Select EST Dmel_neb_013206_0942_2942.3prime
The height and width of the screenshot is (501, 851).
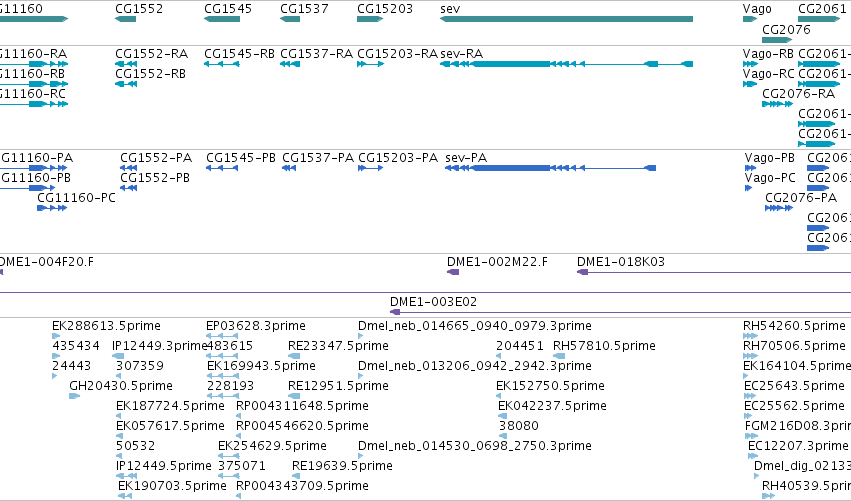pyautogui.click(x=475, y=366)
